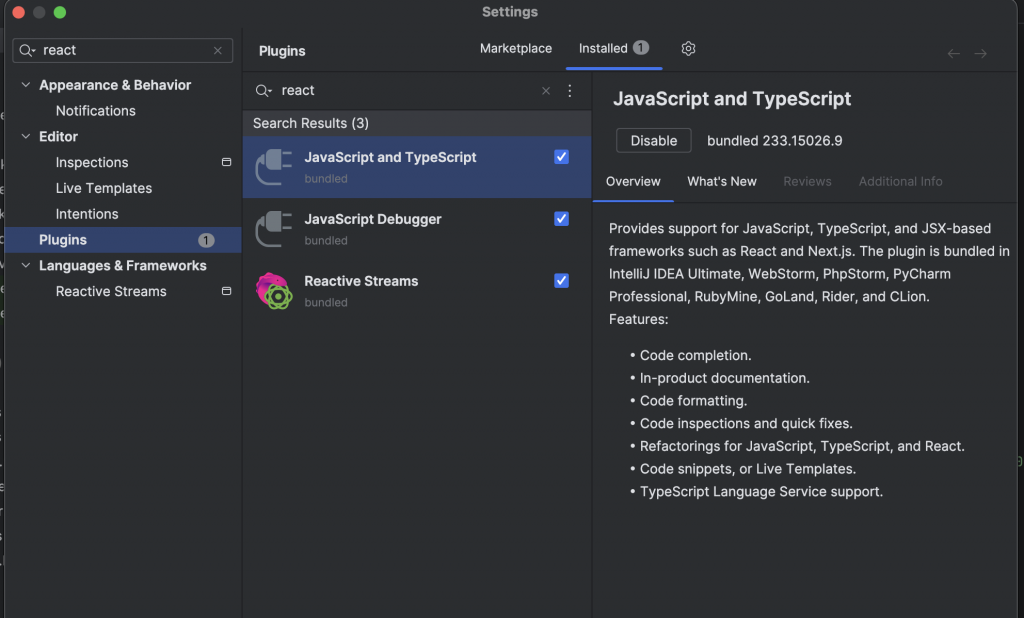Close the Settings window
1024x618 pixels.
coord(18,12)
